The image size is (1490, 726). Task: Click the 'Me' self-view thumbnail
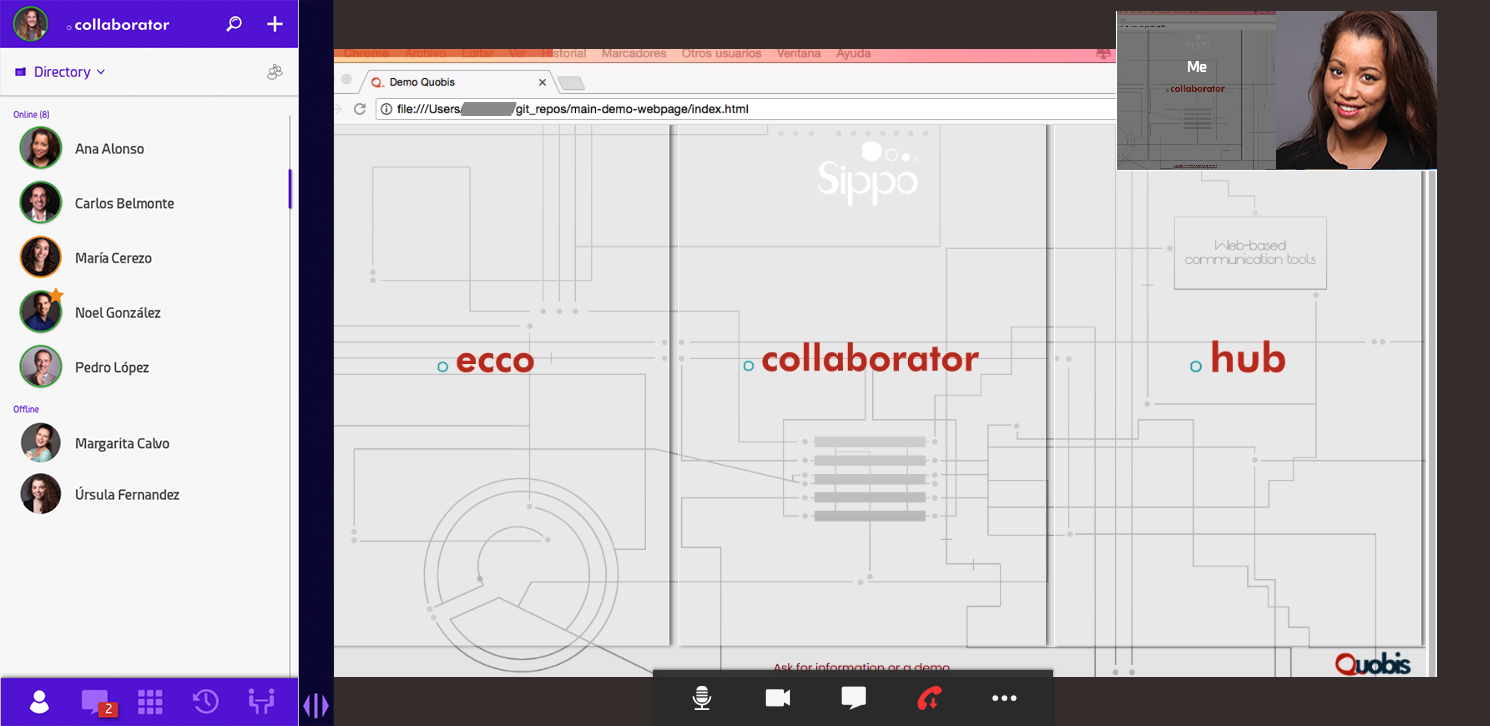point(1196,90)
